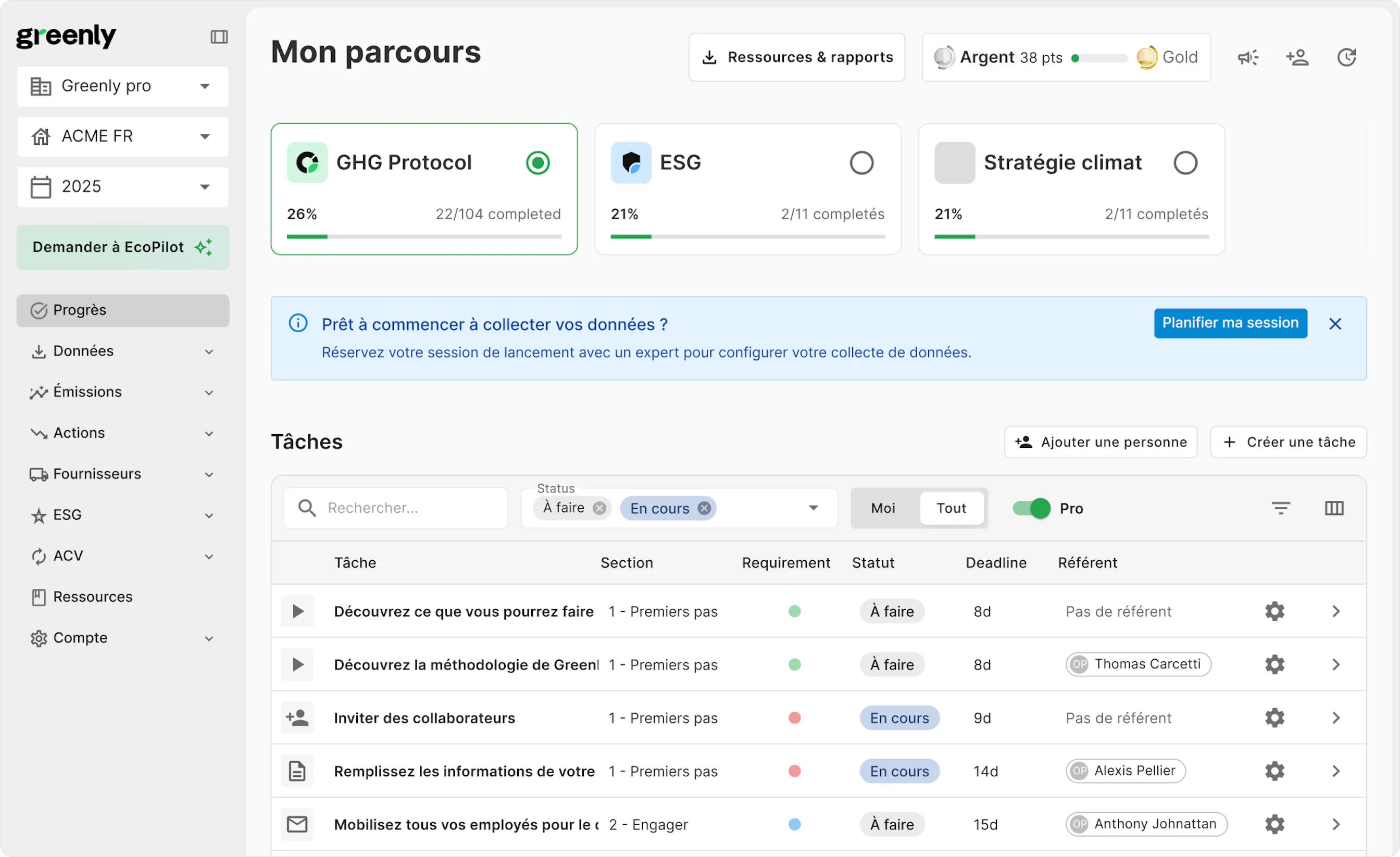Click the Thomas Carcetti referent chip
1400x857 pixels.
click(x=1138, y=664)
